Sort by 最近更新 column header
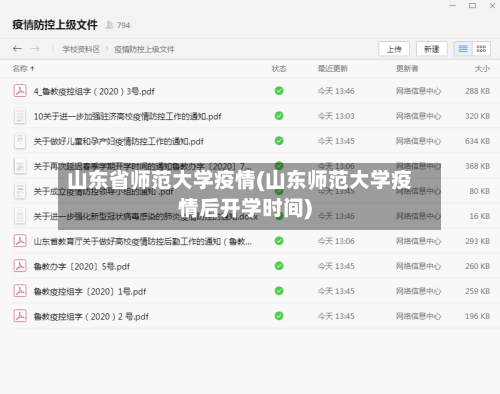Image resolution: width=500 pixels, height=394 pixels. [333, 69]
